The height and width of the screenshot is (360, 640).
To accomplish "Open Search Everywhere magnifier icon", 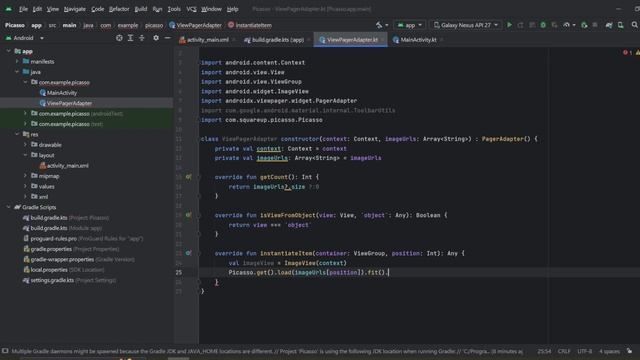I will [634, 25].
